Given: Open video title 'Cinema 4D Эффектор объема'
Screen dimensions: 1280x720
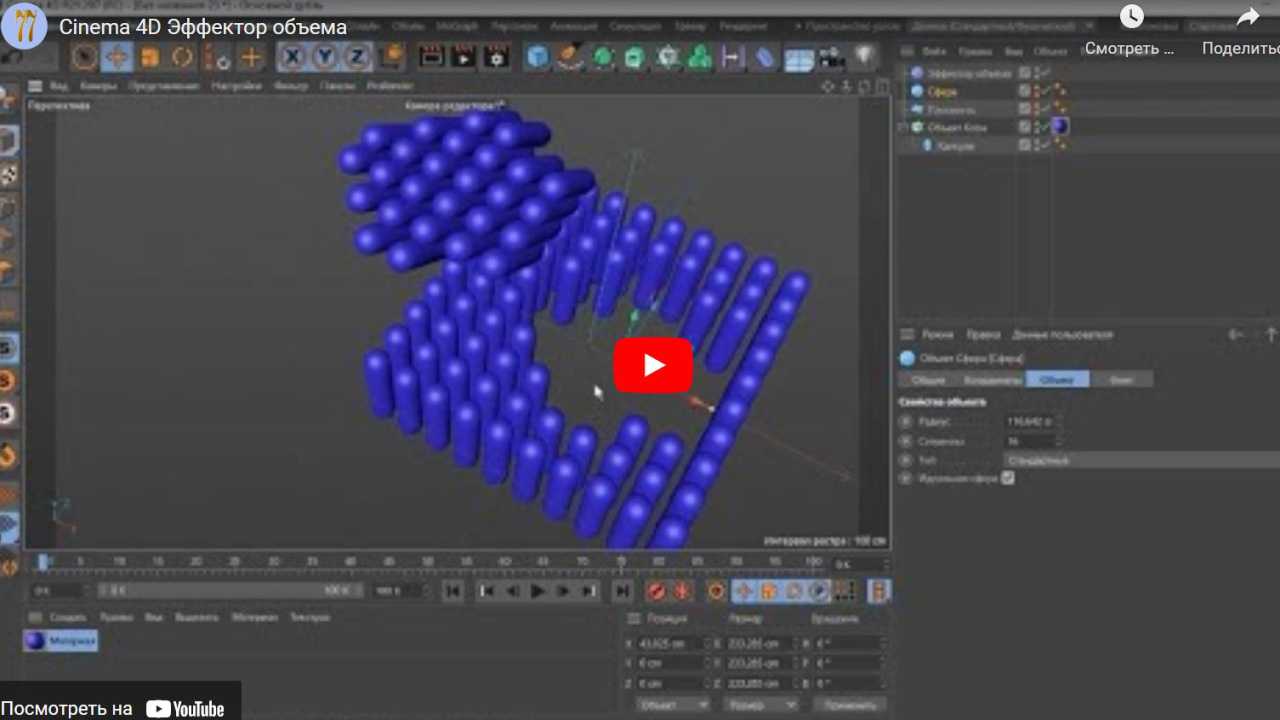Looking at the screenshot, I should click(x=203, y=27).
